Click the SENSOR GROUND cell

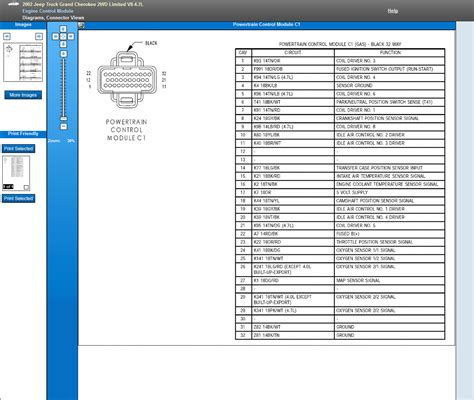pyautogui.click(x=390, y=86)
